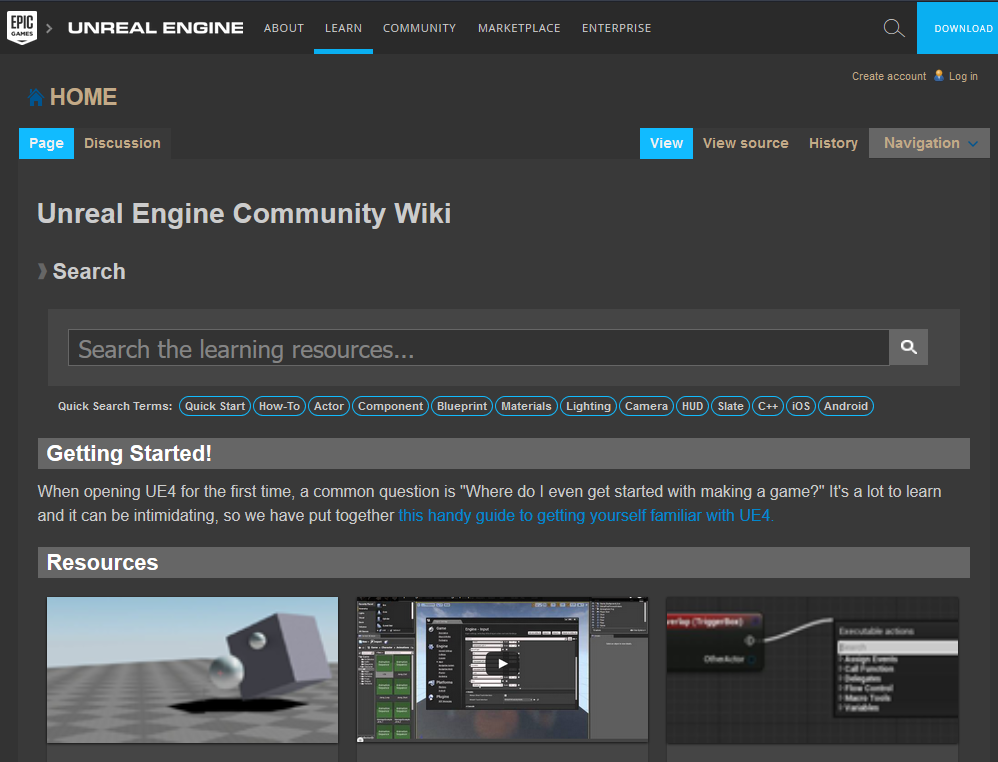
Task: Click the HOME title link
Action: [83, 97]
